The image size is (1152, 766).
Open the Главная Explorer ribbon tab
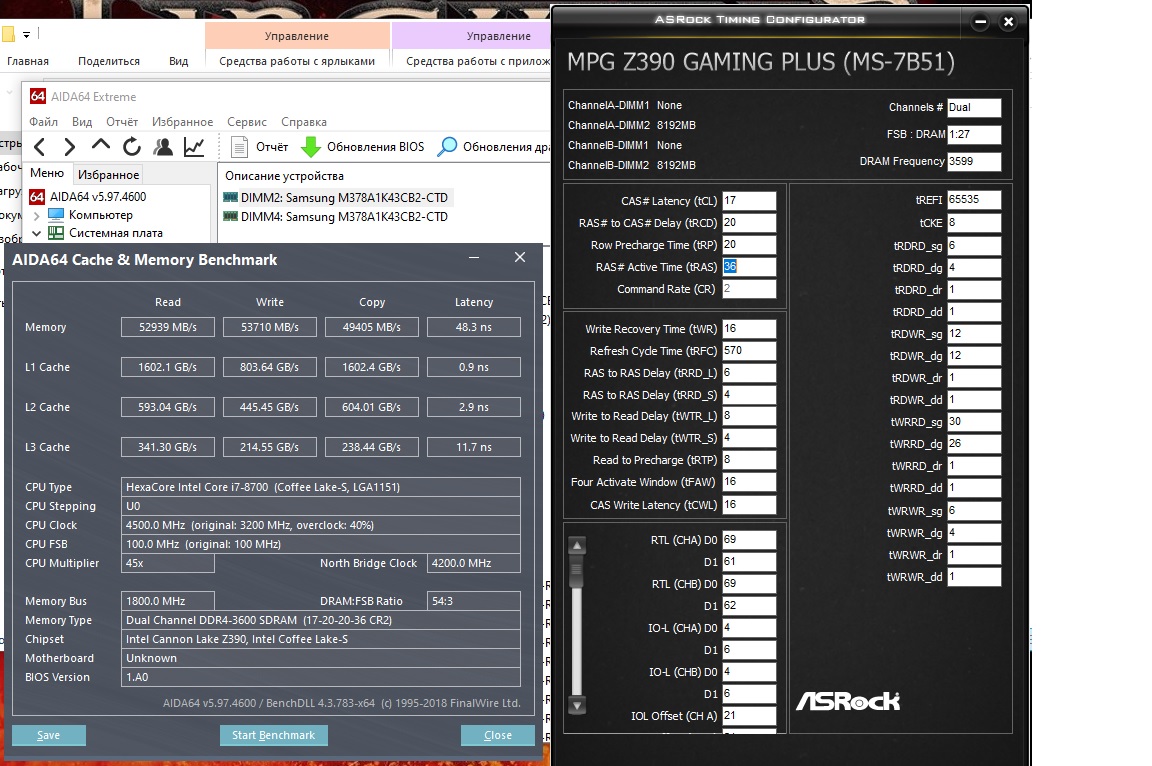(x=28, y=61)
